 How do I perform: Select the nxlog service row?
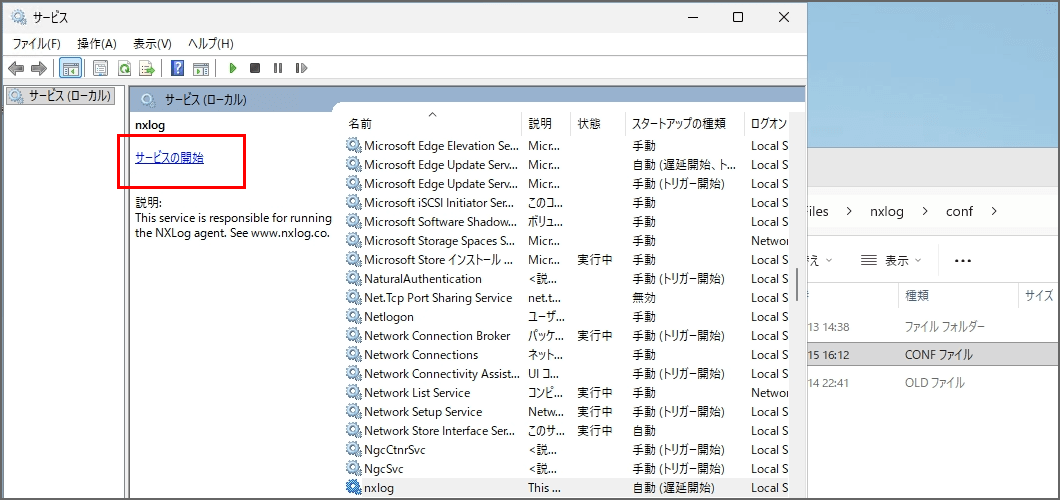(378, 487)
